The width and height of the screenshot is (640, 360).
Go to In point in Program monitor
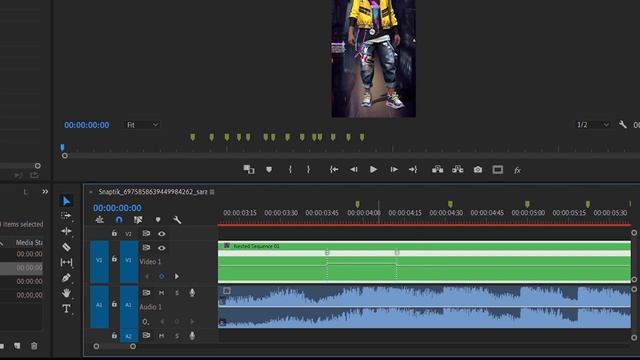(x=334, y=169)
